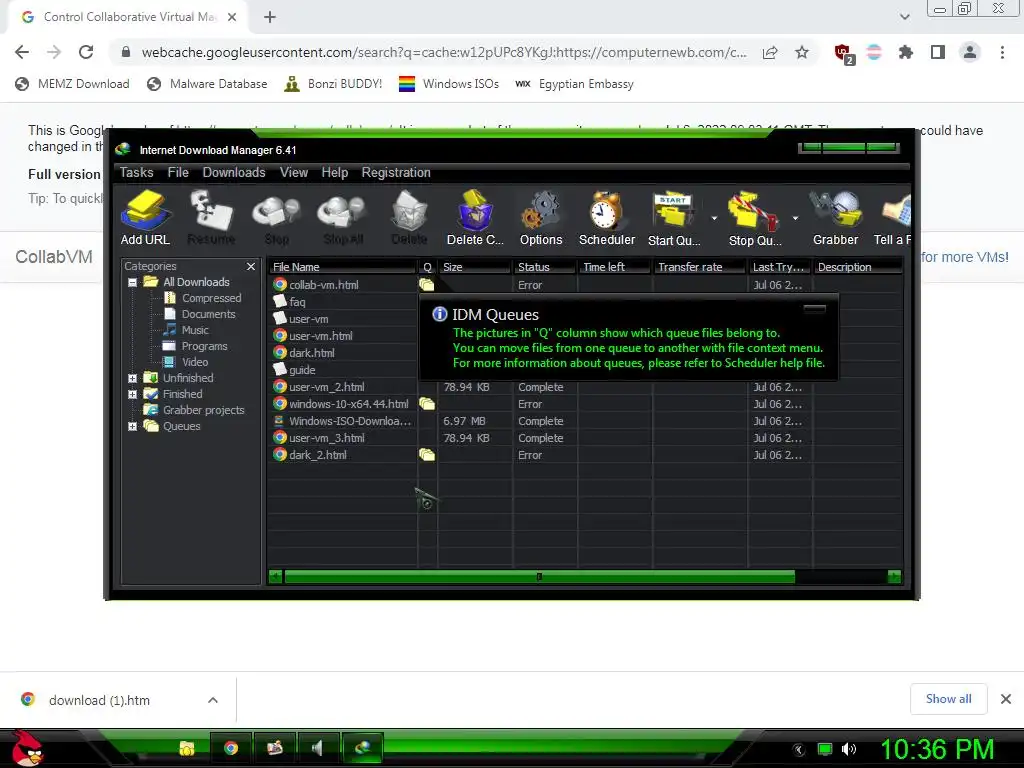The width and height of the screenshot is (1024, 768).
Task: Select the Programs category
Action: [204, 346]
